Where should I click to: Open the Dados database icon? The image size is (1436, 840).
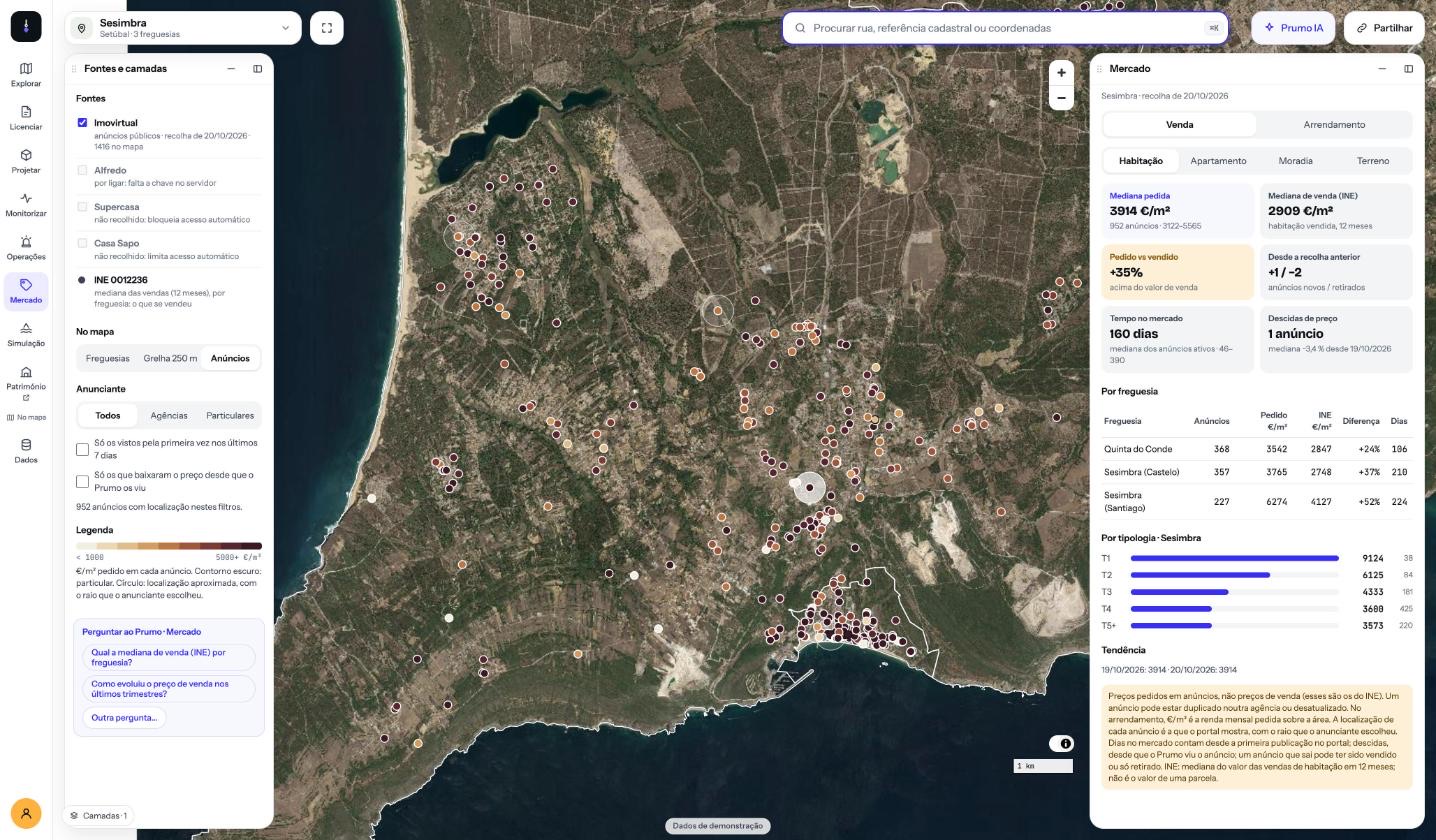[26, 451]
